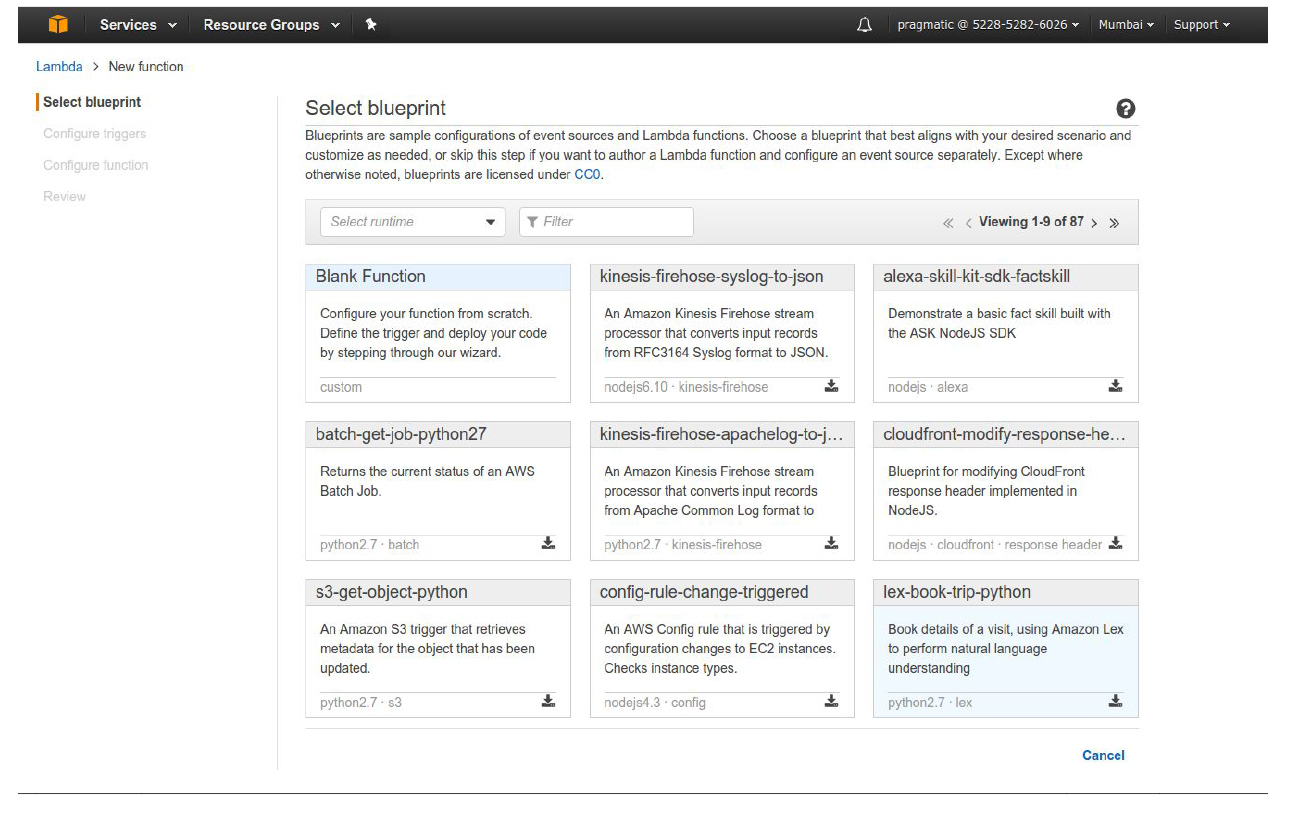Screen dimensions: 1290x822
Task: Download the s3-get-object-python blueprint
Action: coord(548,702)
